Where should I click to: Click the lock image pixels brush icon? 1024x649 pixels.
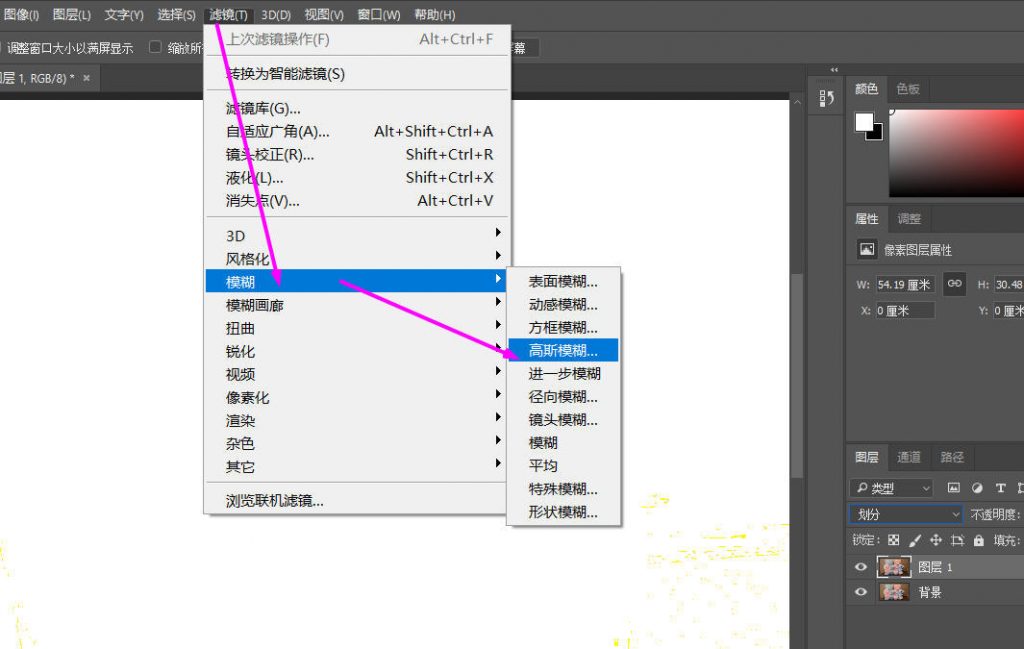point(915,540)
